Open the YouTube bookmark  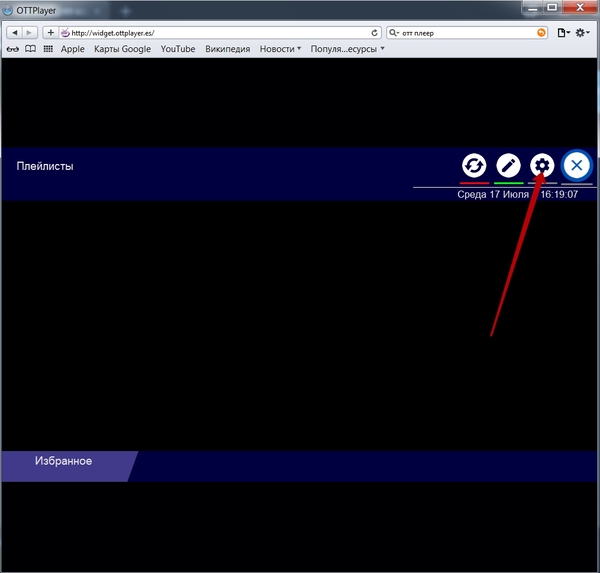[x=178, y=49]
